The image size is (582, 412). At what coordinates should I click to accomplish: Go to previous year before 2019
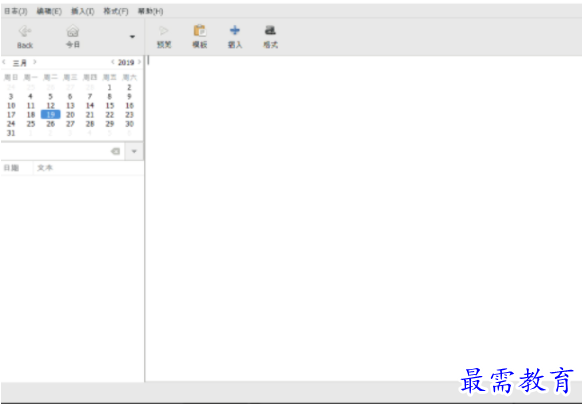coord(112,62)
